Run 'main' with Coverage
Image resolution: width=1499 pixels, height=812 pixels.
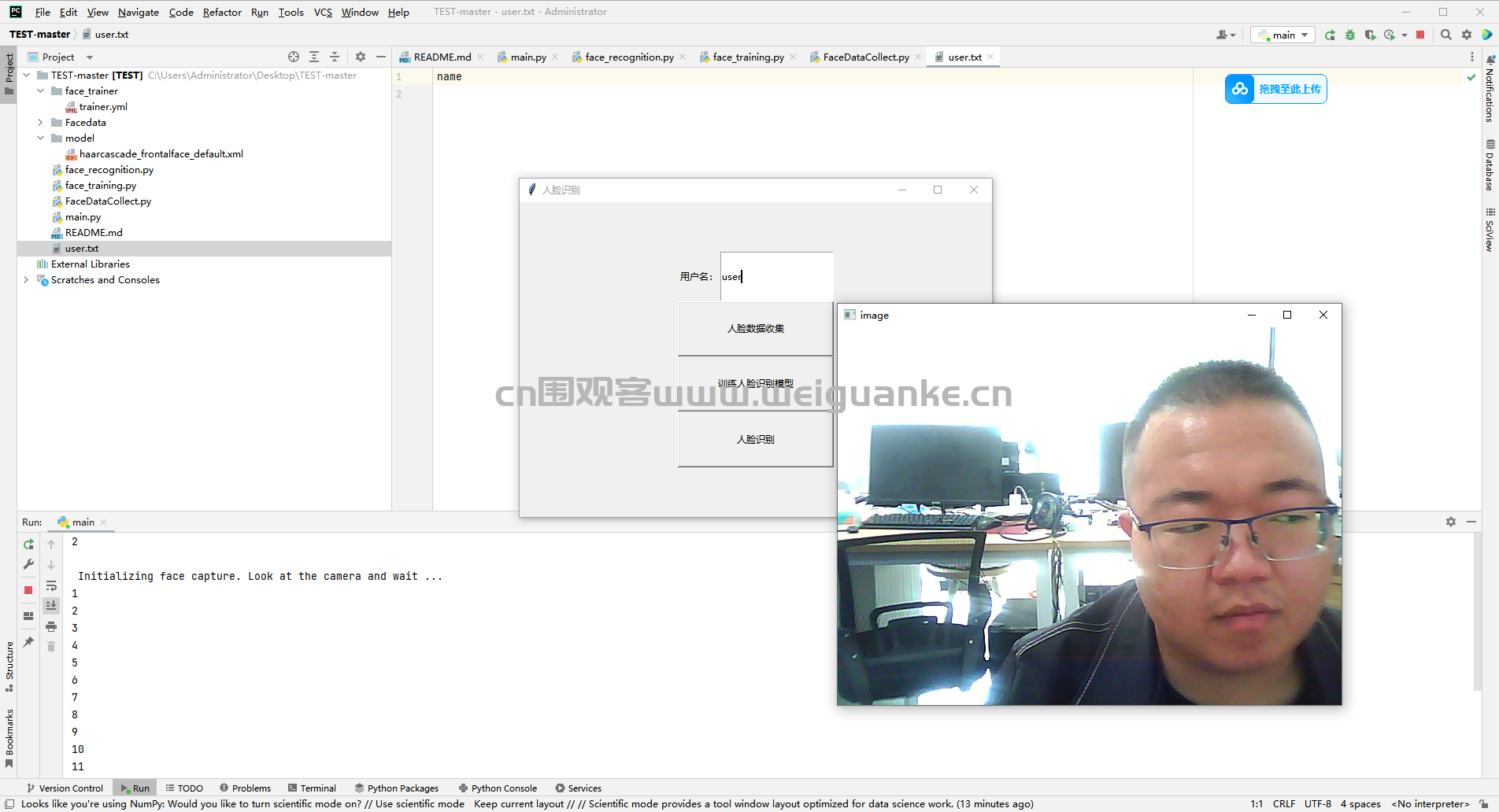(x=1370, y=35)
